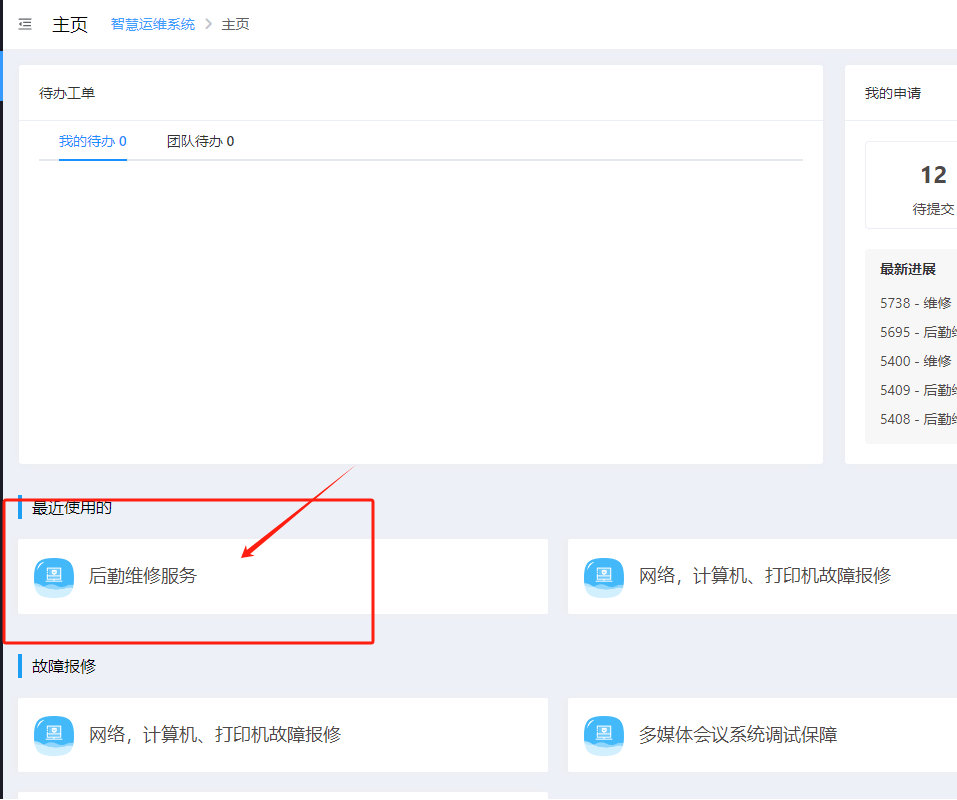Open progress entry 5409
The width and height of the screenshot is (957, 800).
click(x=918, y=390)
